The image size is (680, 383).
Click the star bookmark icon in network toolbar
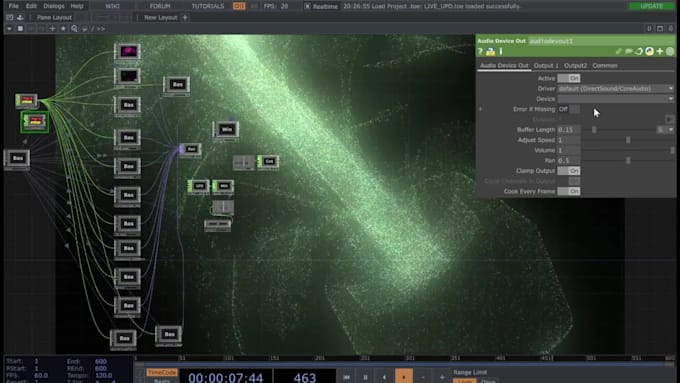[63, 29]
